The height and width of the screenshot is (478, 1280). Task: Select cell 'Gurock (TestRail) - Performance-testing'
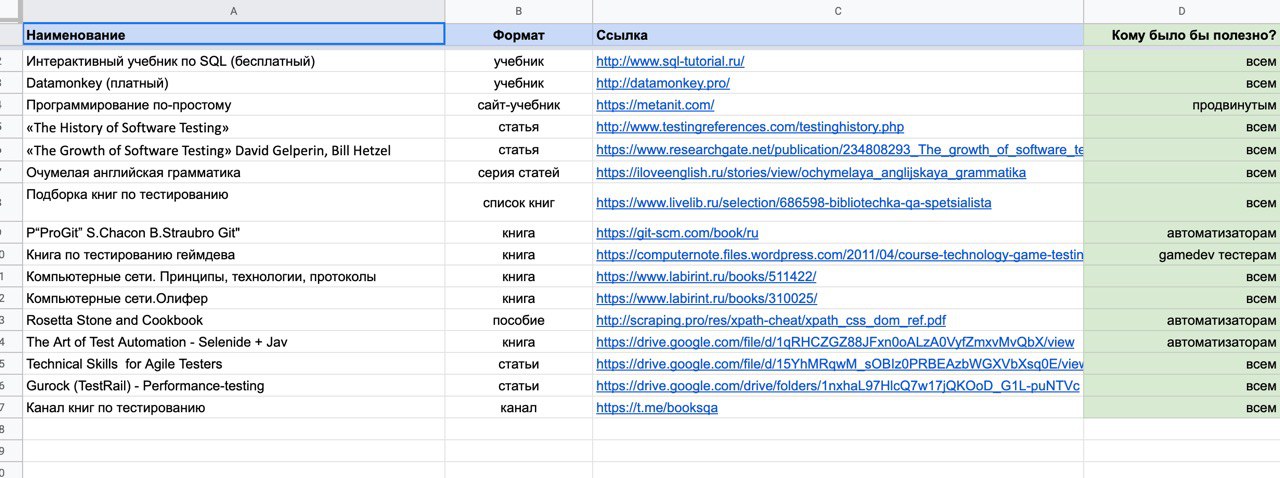(234, 386)
